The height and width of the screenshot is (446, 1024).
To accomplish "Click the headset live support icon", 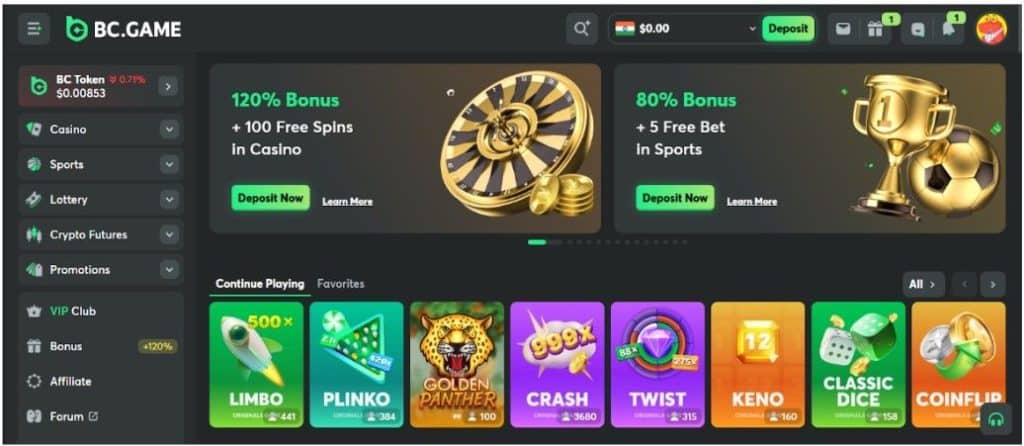I will pos(996,419).
